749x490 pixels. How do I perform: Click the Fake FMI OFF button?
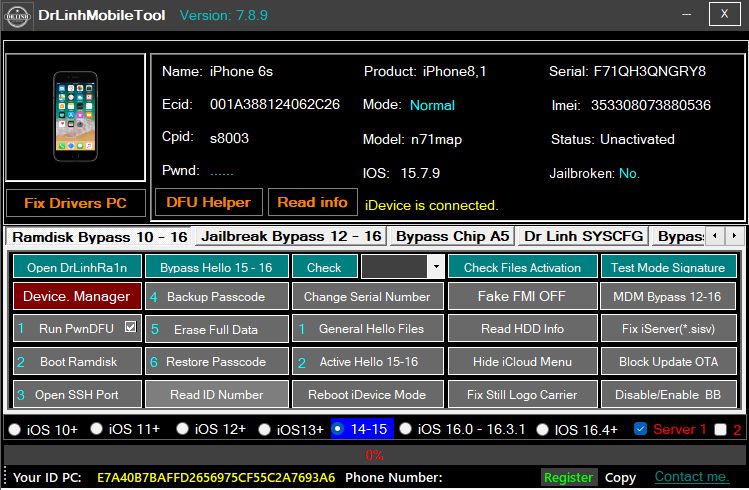pos(523,296)
